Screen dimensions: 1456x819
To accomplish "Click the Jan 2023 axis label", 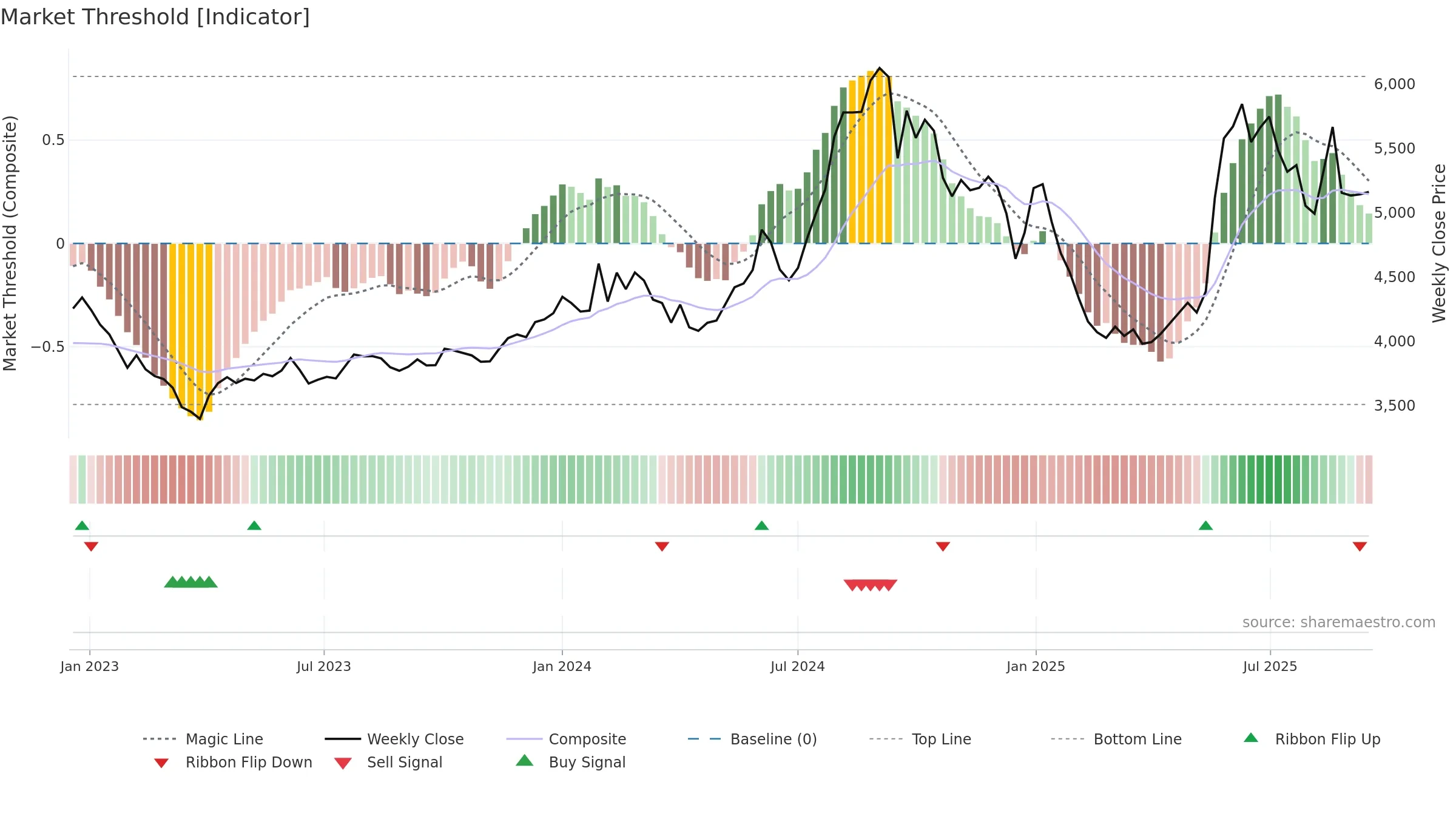I will 90,666.
